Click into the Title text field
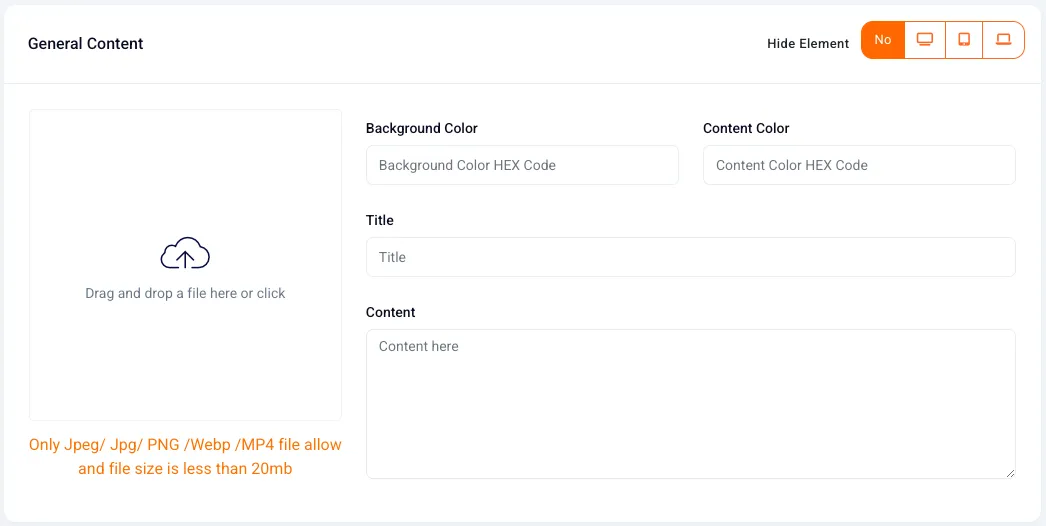Image resolution: width=1046 pixels, height=526 pixels. tap(691, 257)
